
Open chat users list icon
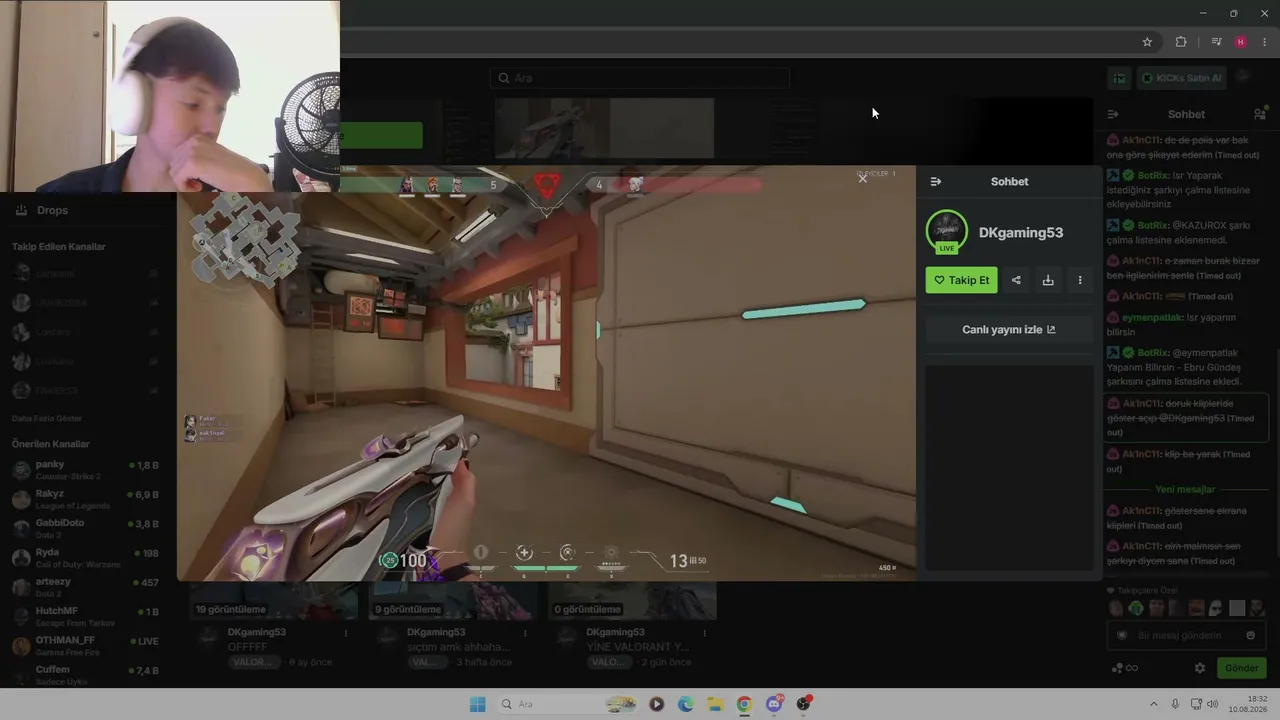(1259, 114)
